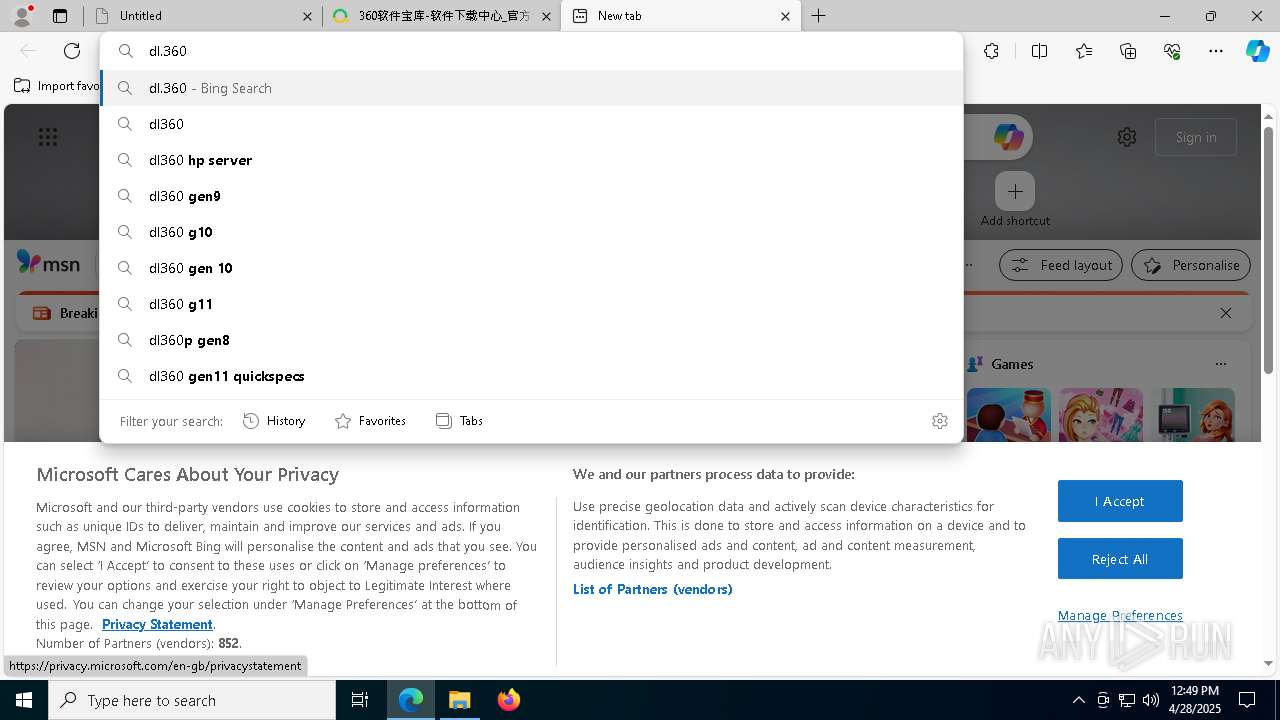
Task: Select the 'dl360' suggestion
Action: pos(531,124)
